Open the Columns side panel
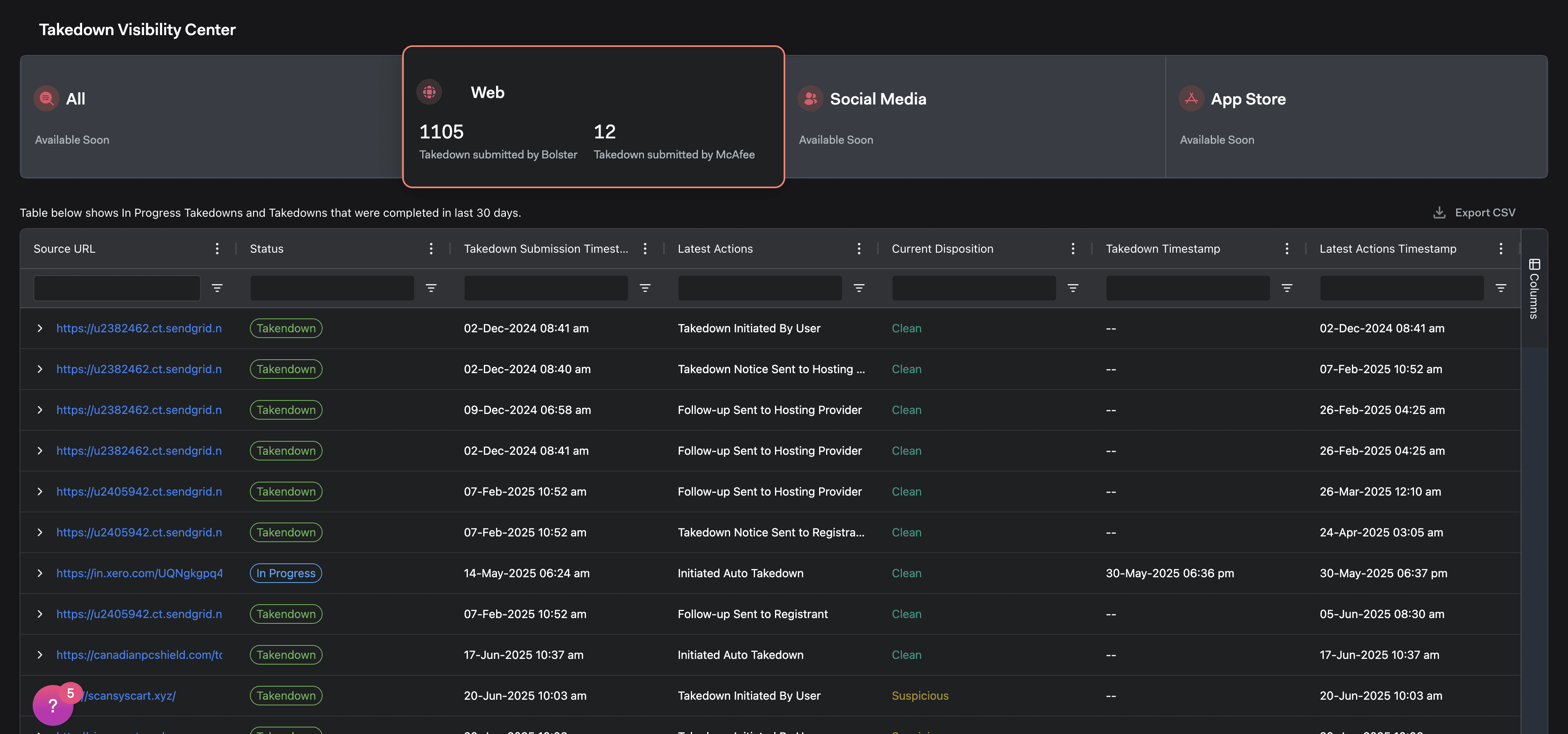1568x734 pixels. (1534, 289)
